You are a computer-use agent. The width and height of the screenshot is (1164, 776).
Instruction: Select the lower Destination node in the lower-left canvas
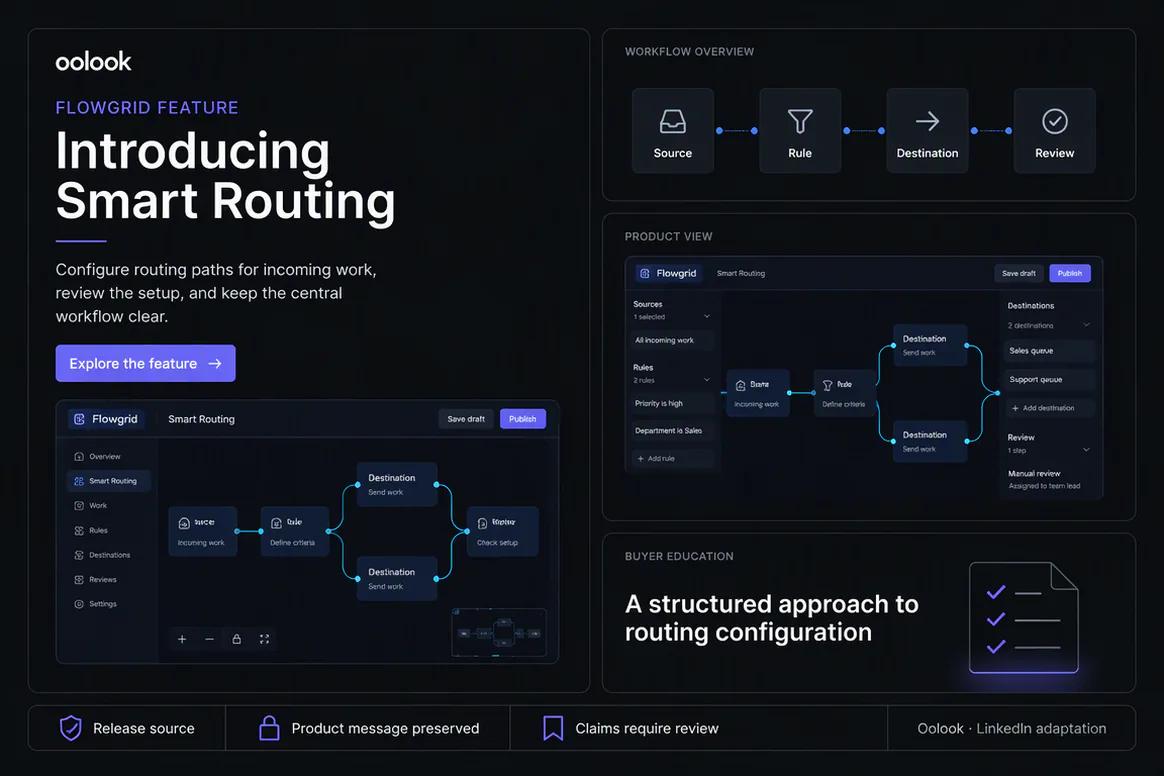pos(397,578)
